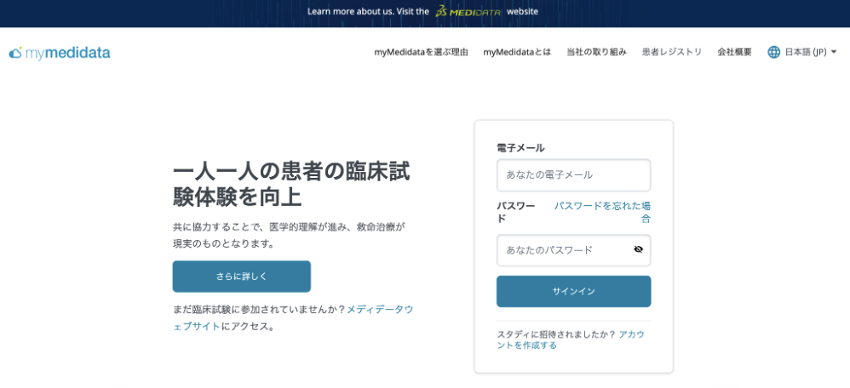Click the スタディに招待されましたか？ text

557,334
